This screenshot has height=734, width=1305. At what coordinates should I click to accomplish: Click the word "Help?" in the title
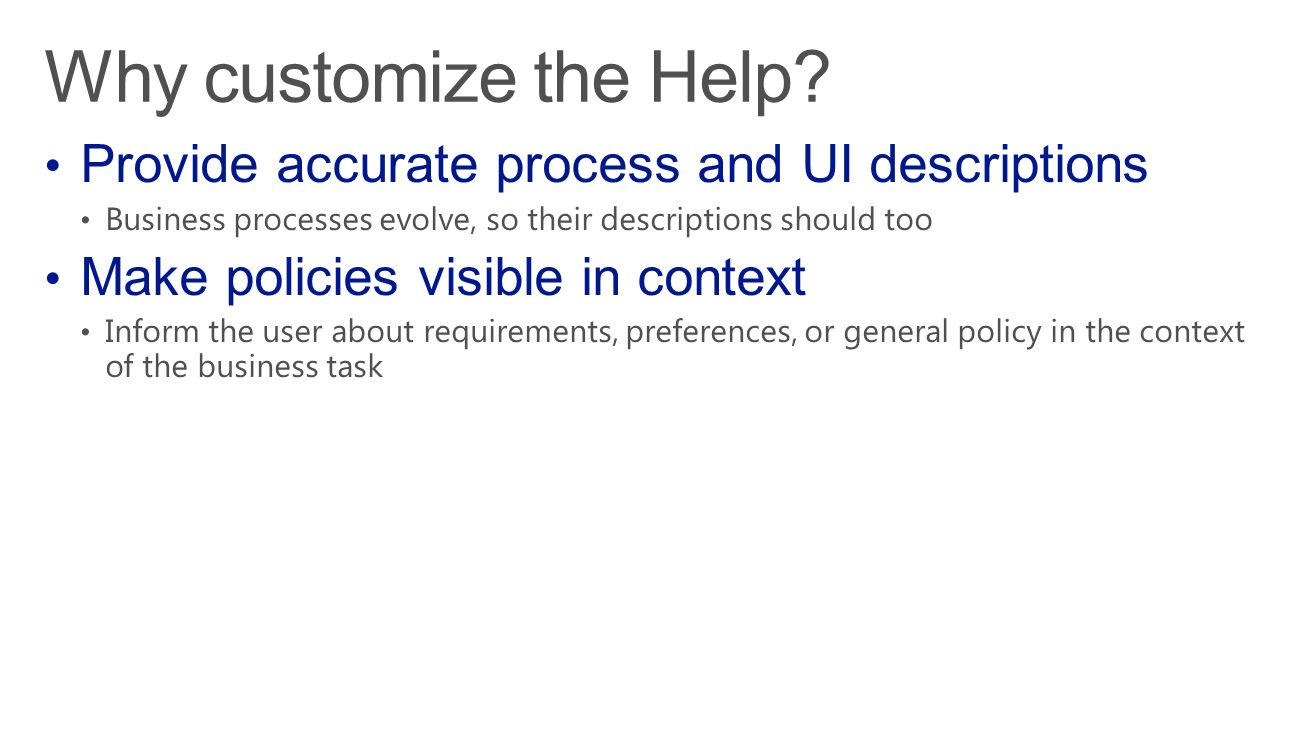coord(740,77)
